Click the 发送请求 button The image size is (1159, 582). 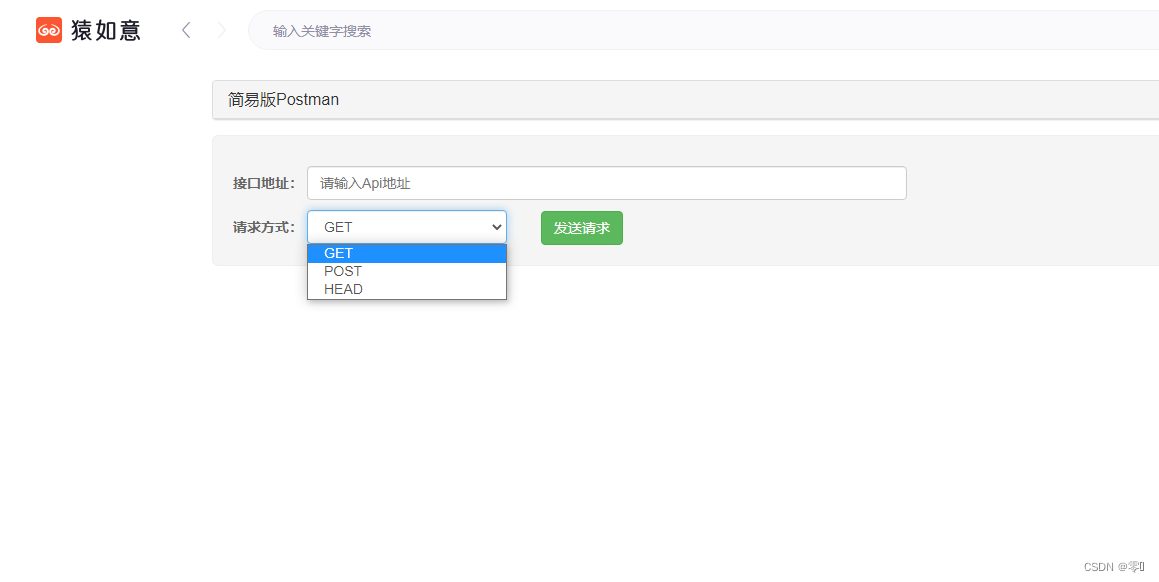(x=582, y=228)
